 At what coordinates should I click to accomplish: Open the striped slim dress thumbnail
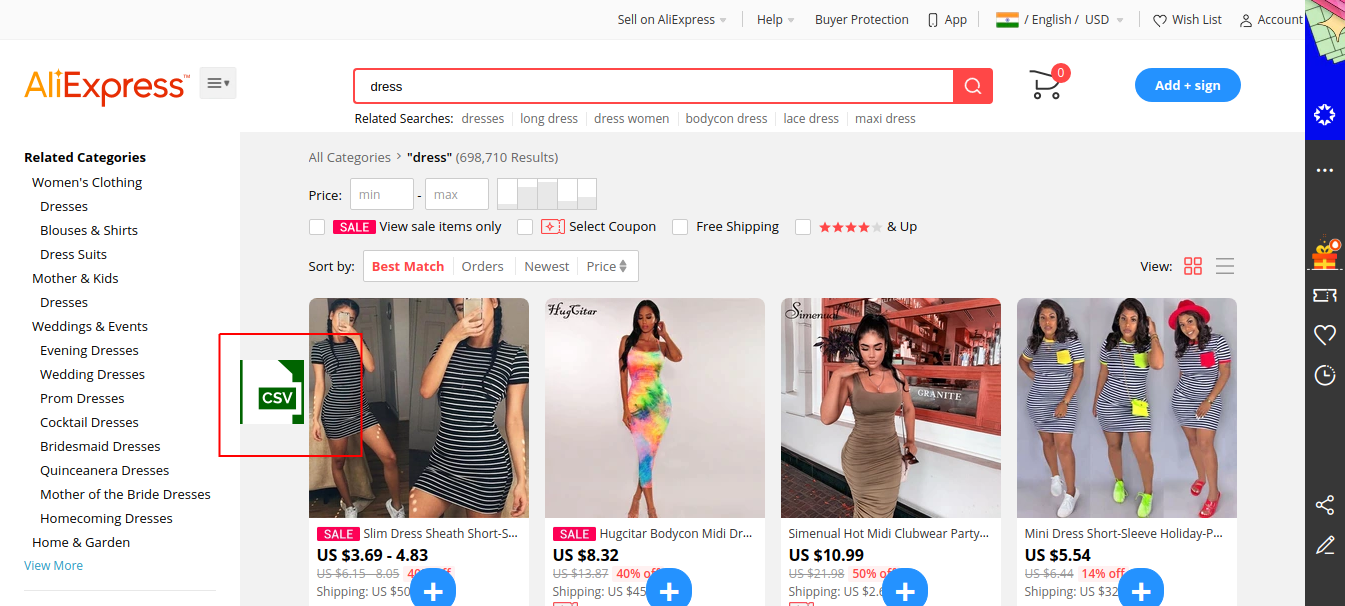tap(419, 408)
